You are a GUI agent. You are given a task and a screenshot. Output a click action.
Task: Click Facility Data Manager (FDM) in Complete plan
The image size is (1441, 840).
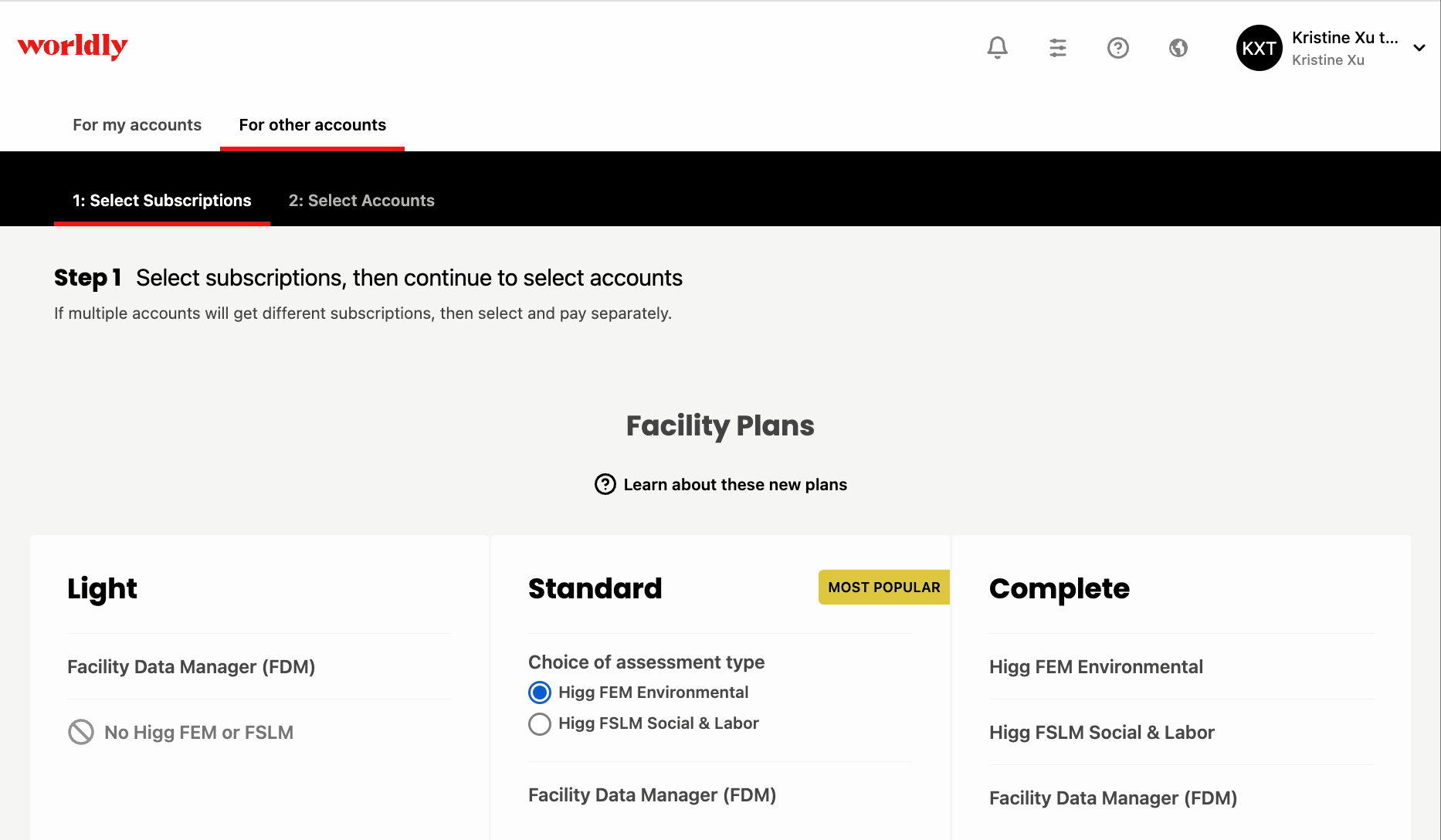click(x=1114, y=798)
